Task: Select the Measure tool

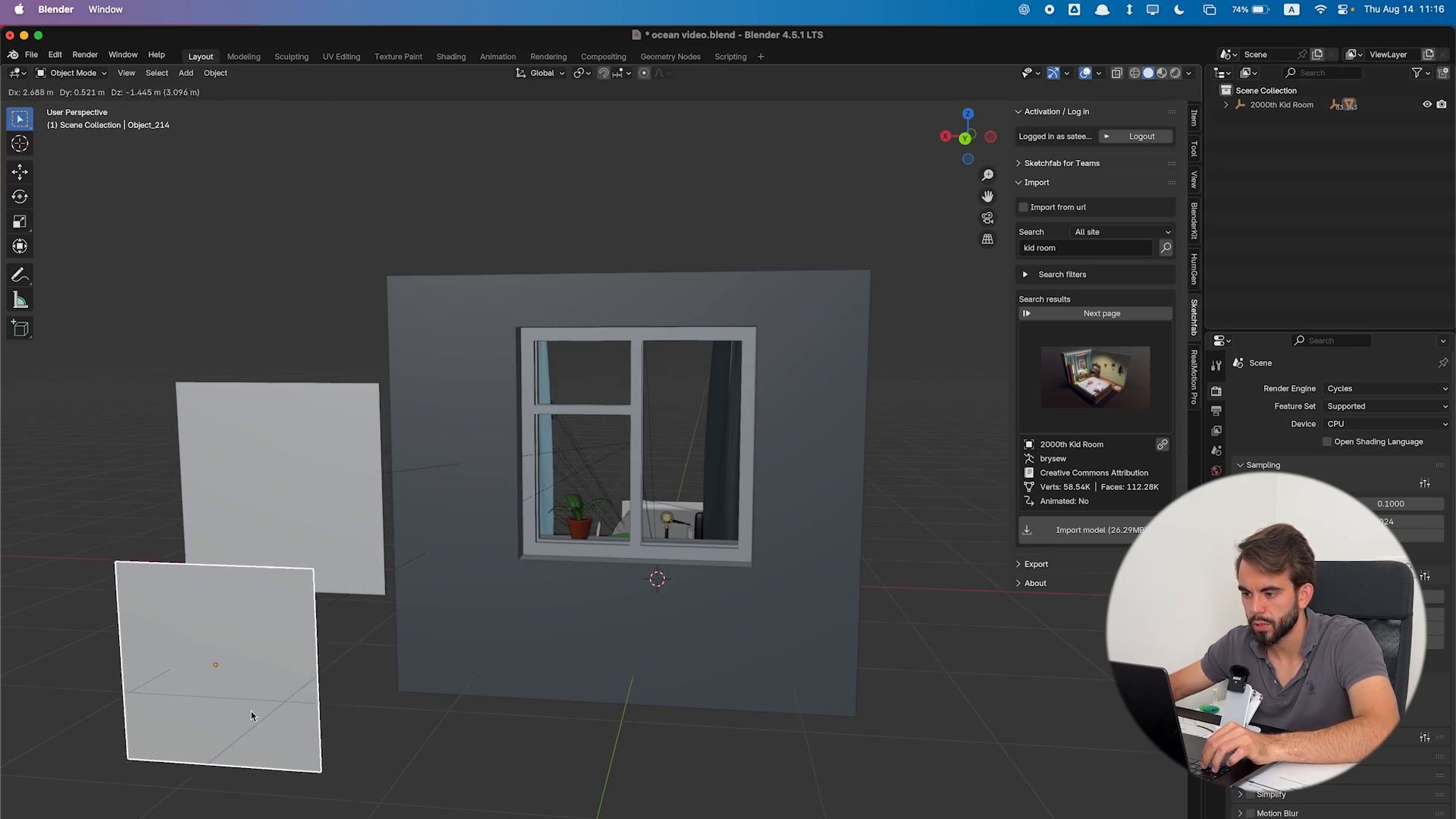Action: tap(20, 301)
